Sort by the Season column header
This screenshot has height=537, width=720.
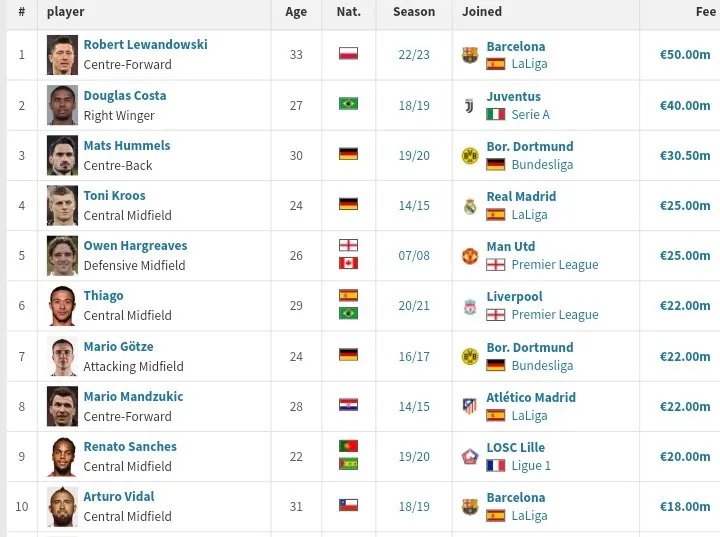point(413,12)
